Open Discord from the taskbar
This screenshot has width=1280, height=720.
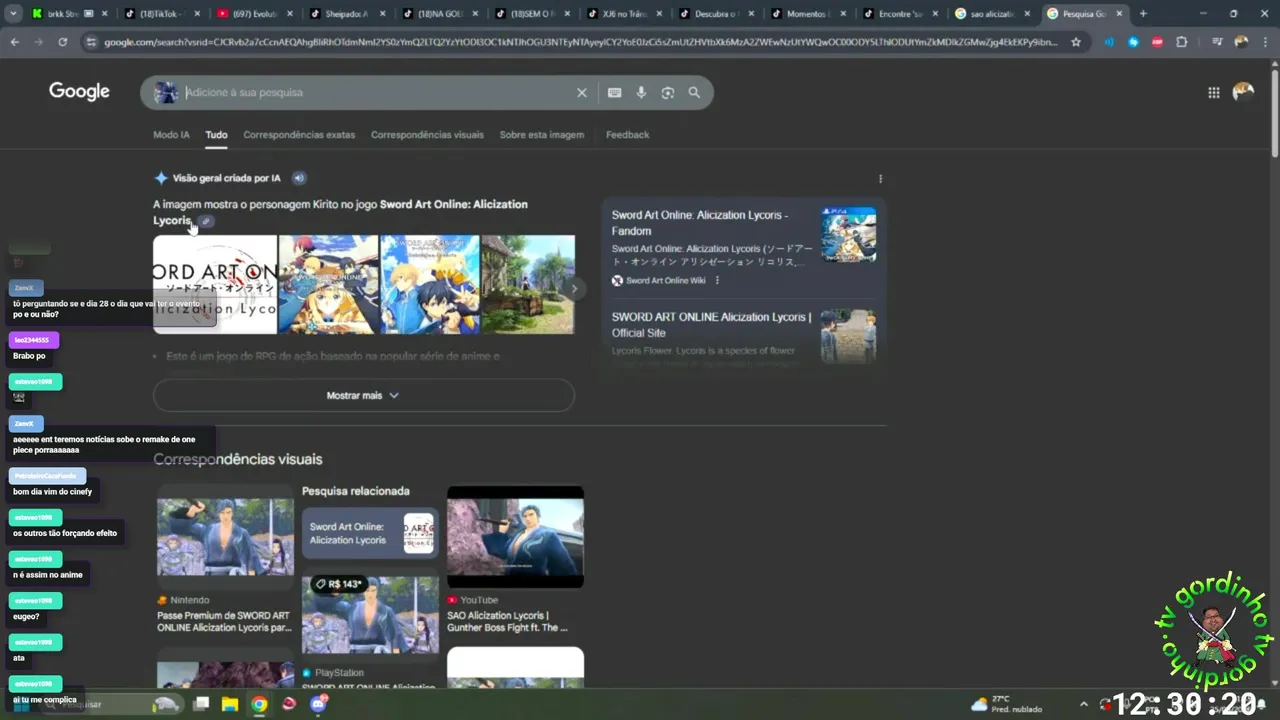pos(318,704)
